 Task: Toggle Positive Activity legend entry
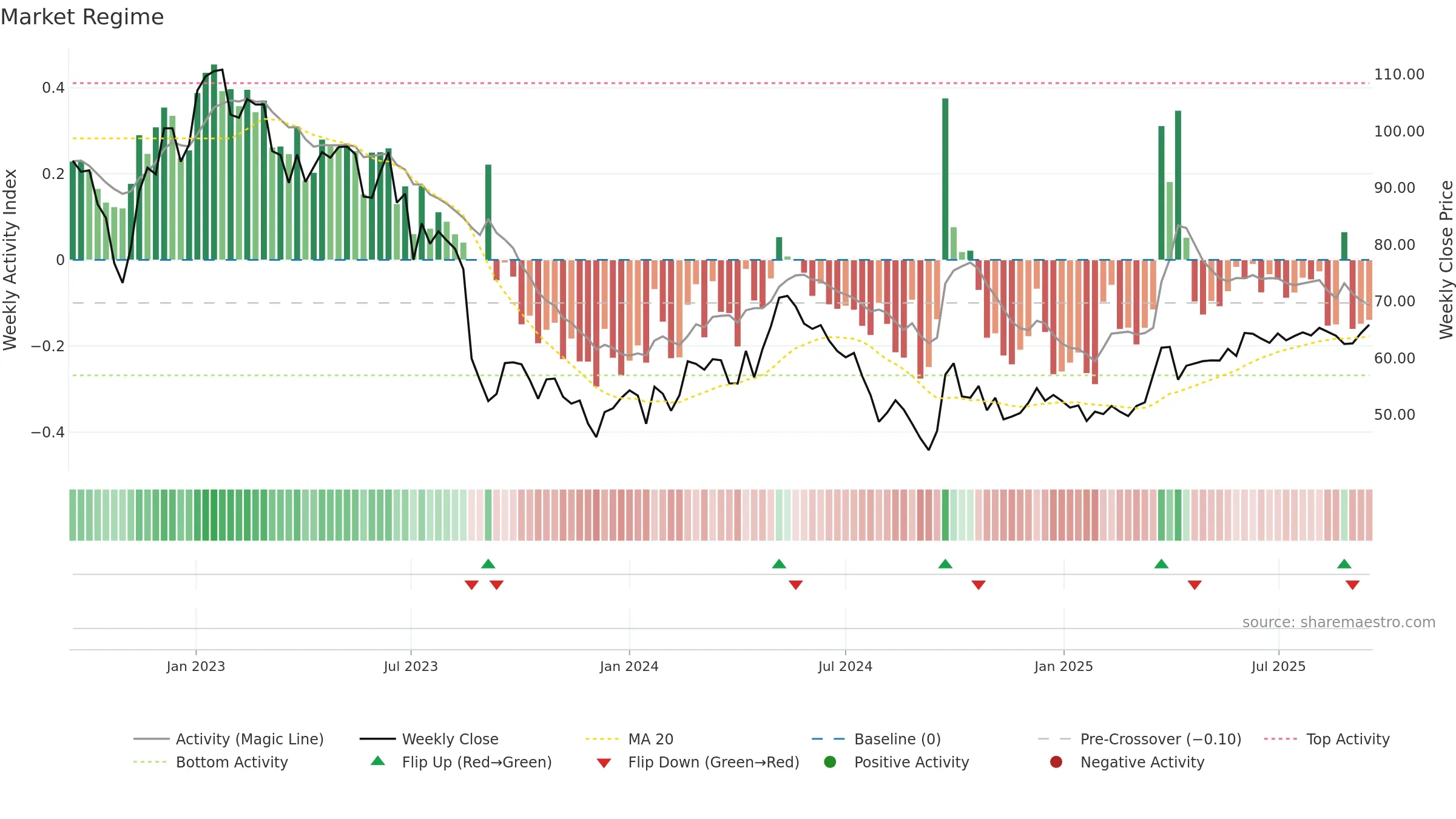[896, 762]
